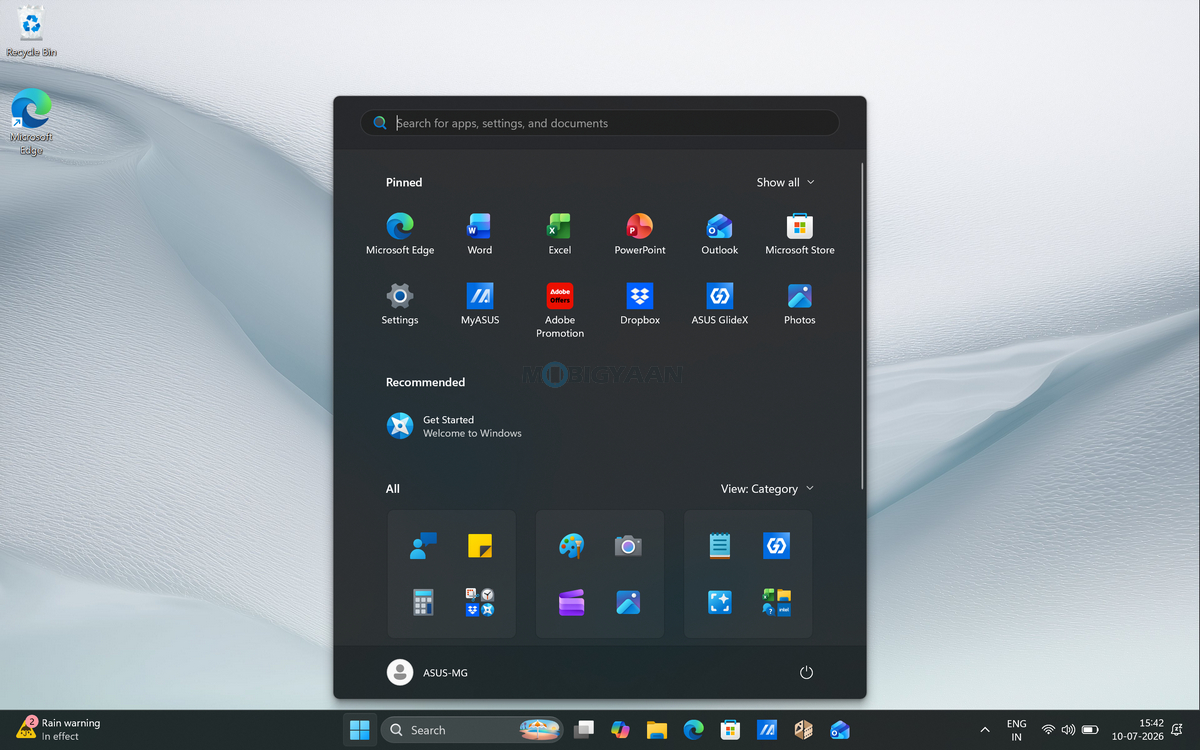Click the Start button on the taskbar
The height and width of the screenshot is (750, 1200).
point(359,730)
